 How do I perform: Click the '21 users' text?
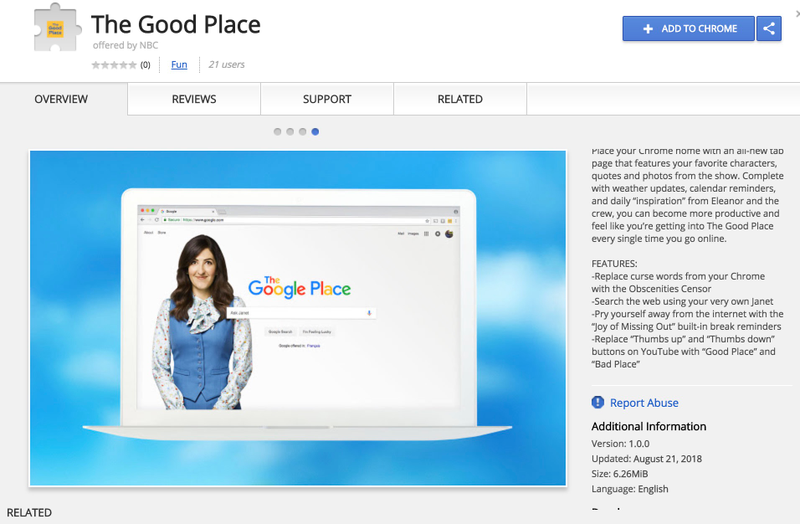[227, 65]
